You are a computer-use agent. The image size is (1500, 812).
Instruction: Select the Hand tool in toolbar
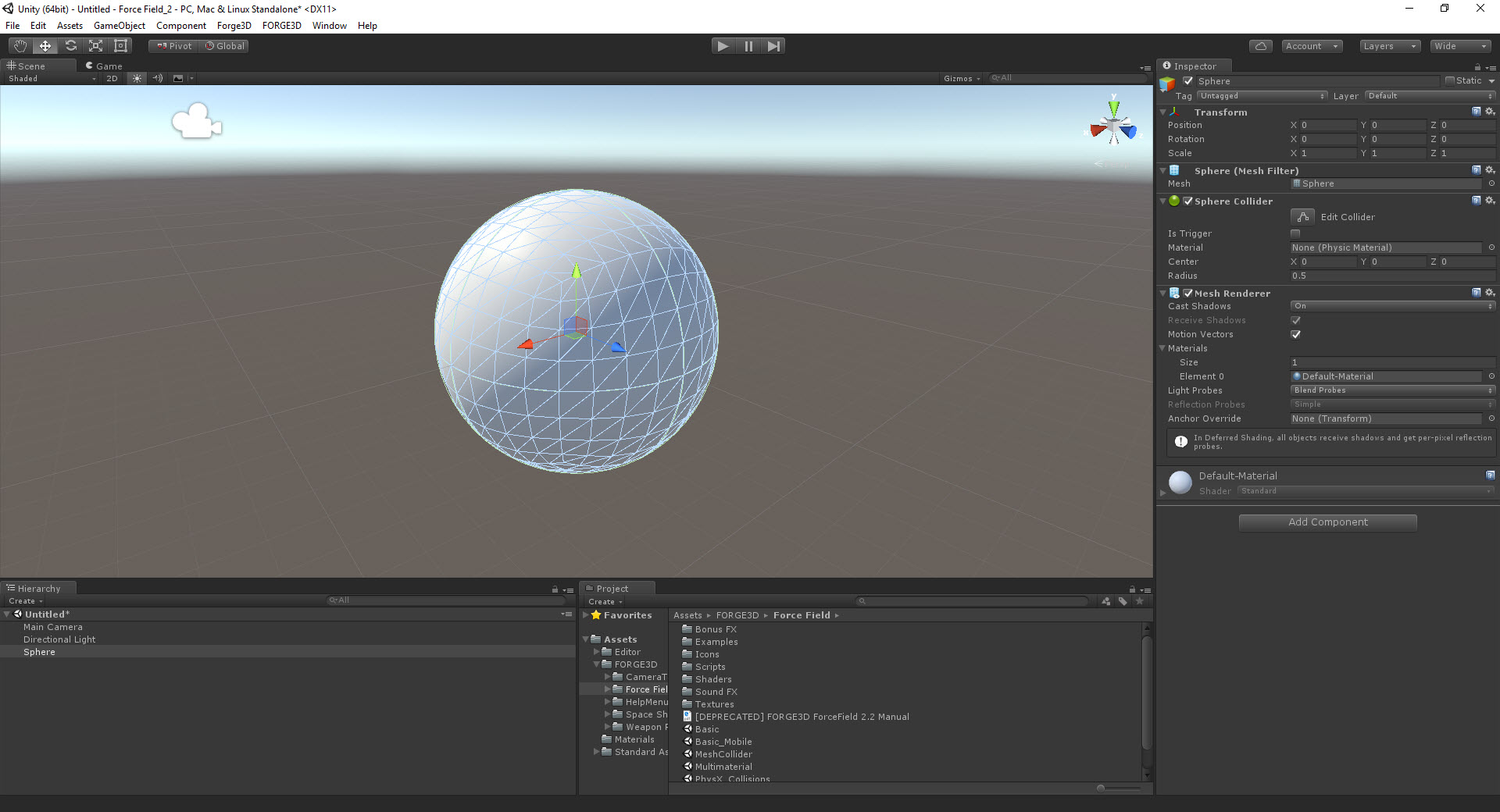(x=20, y=46)
